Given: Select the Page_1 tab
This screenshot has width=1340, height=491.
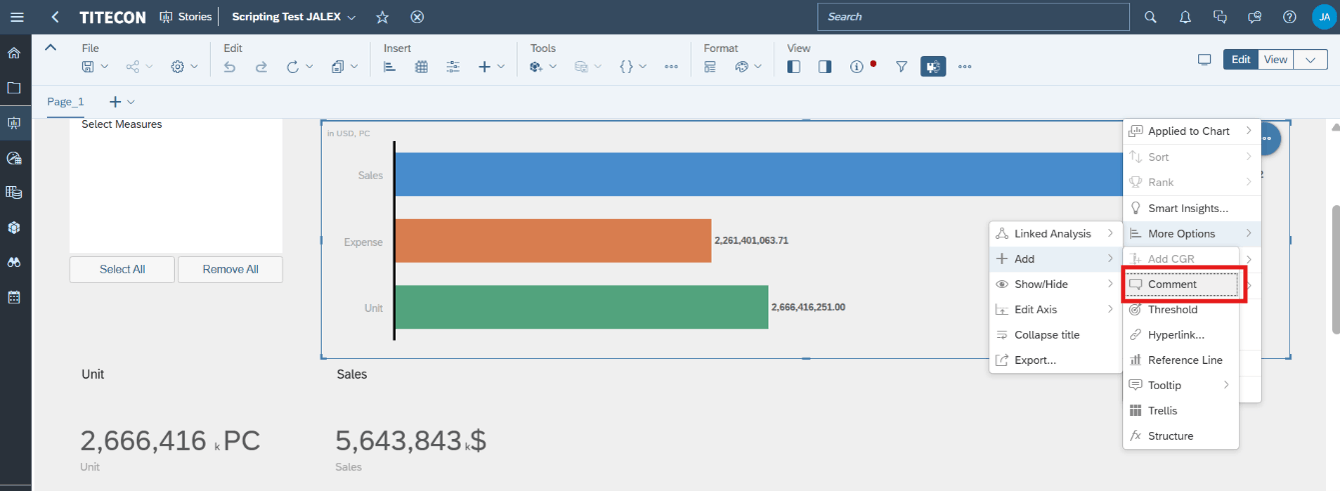Looking at the screenshot, I should click(66, 102).
